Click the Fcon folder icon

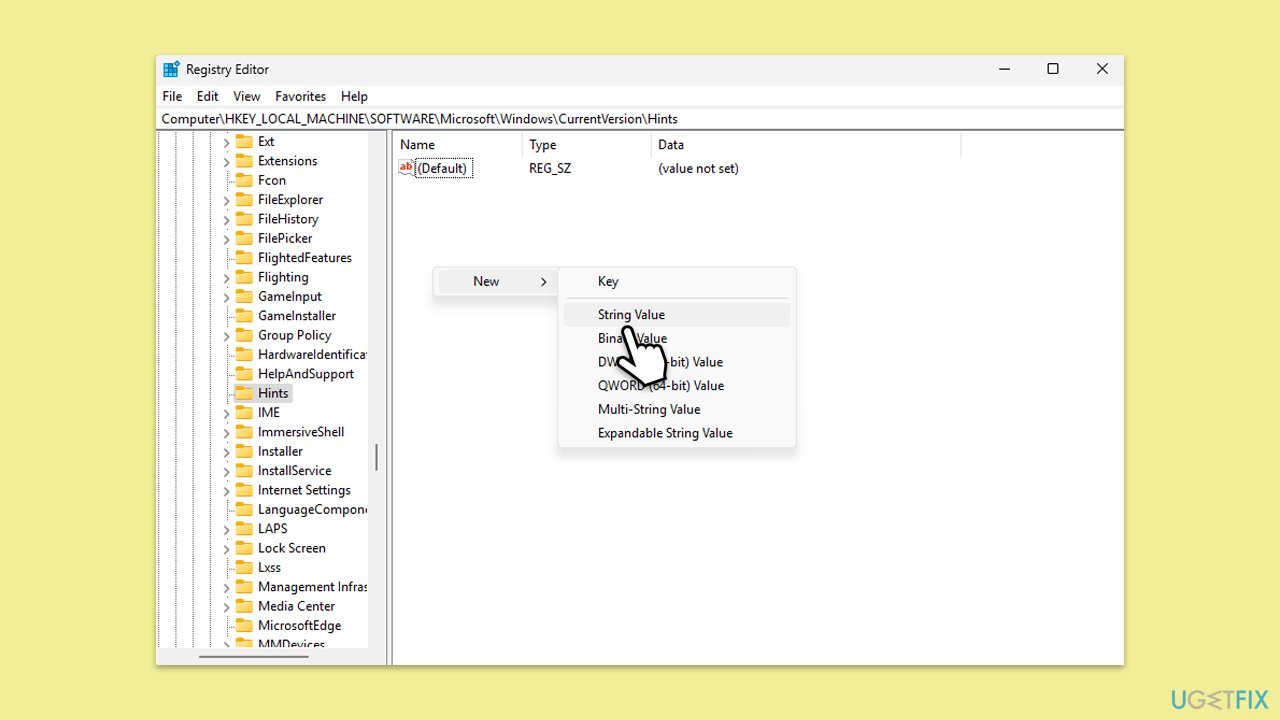[x=244, y=180]
